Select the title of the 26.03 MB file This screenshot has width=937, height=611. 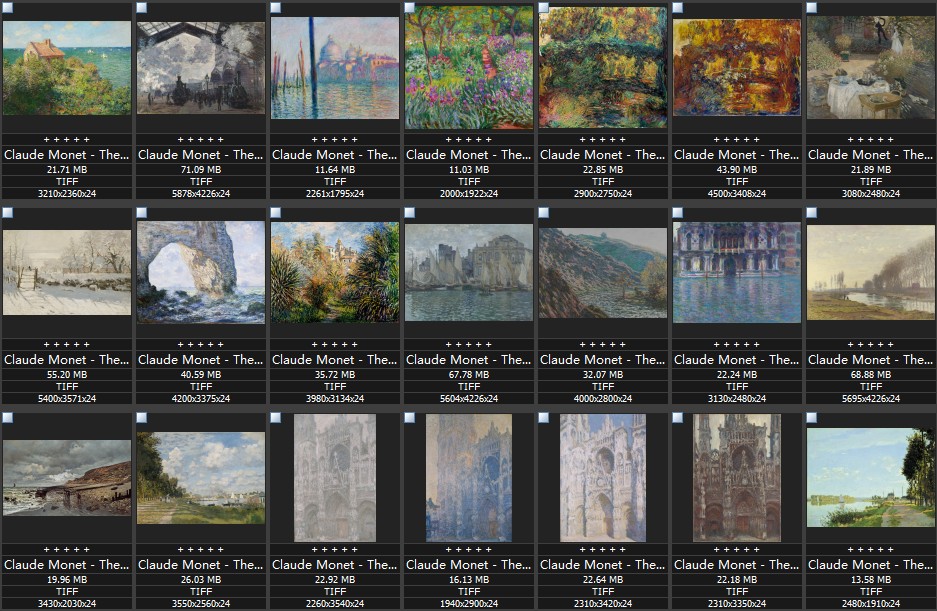tap(201, 565)
